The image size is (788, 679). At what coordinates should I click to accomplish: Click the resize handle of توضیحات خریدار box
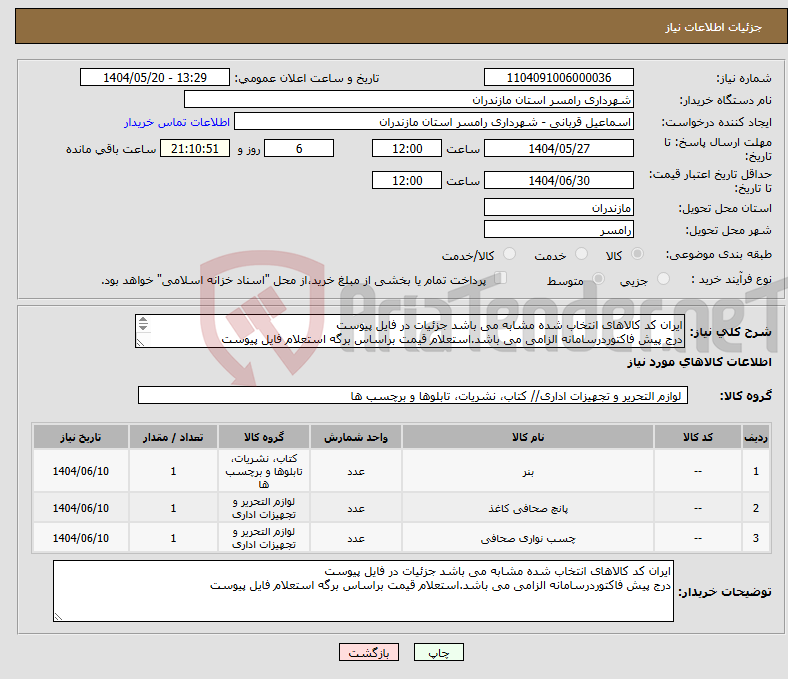[x=58, y=617]
